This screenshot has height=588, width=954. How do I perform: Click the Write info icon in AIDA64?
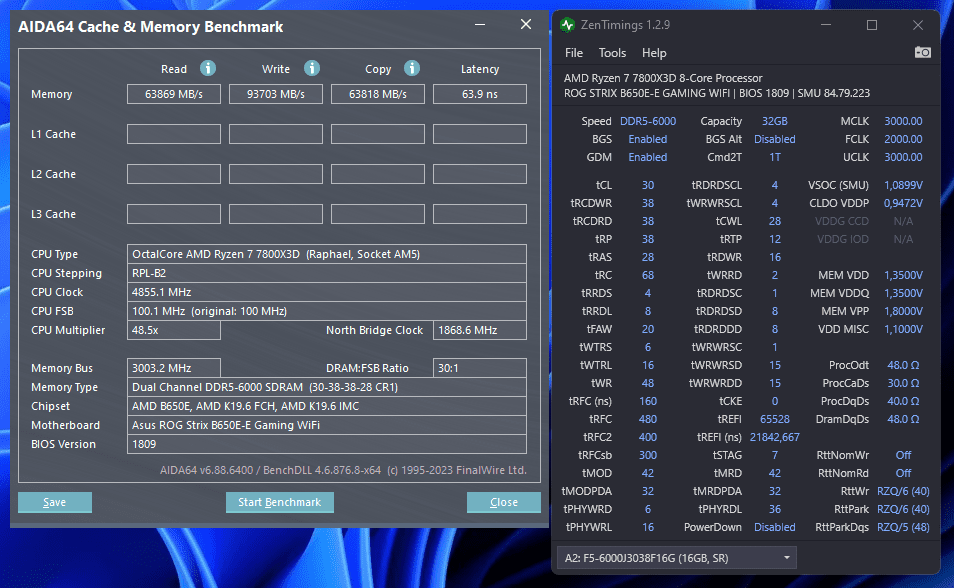[312, 68]
